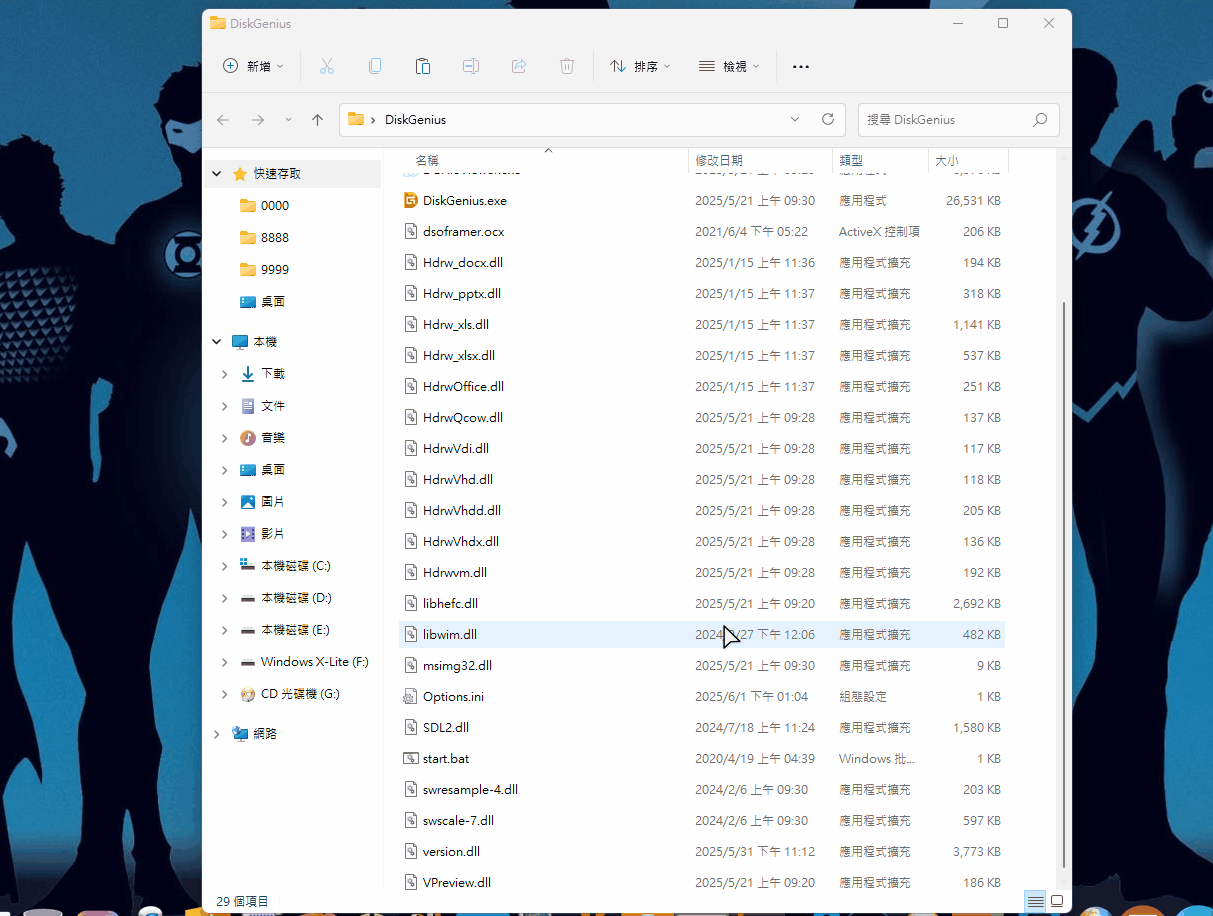Image resolution: width=1213 pixels, height=916 pixels.
Task: Click the Cut scissors icon in toolbar
Action: pos(326,66)
